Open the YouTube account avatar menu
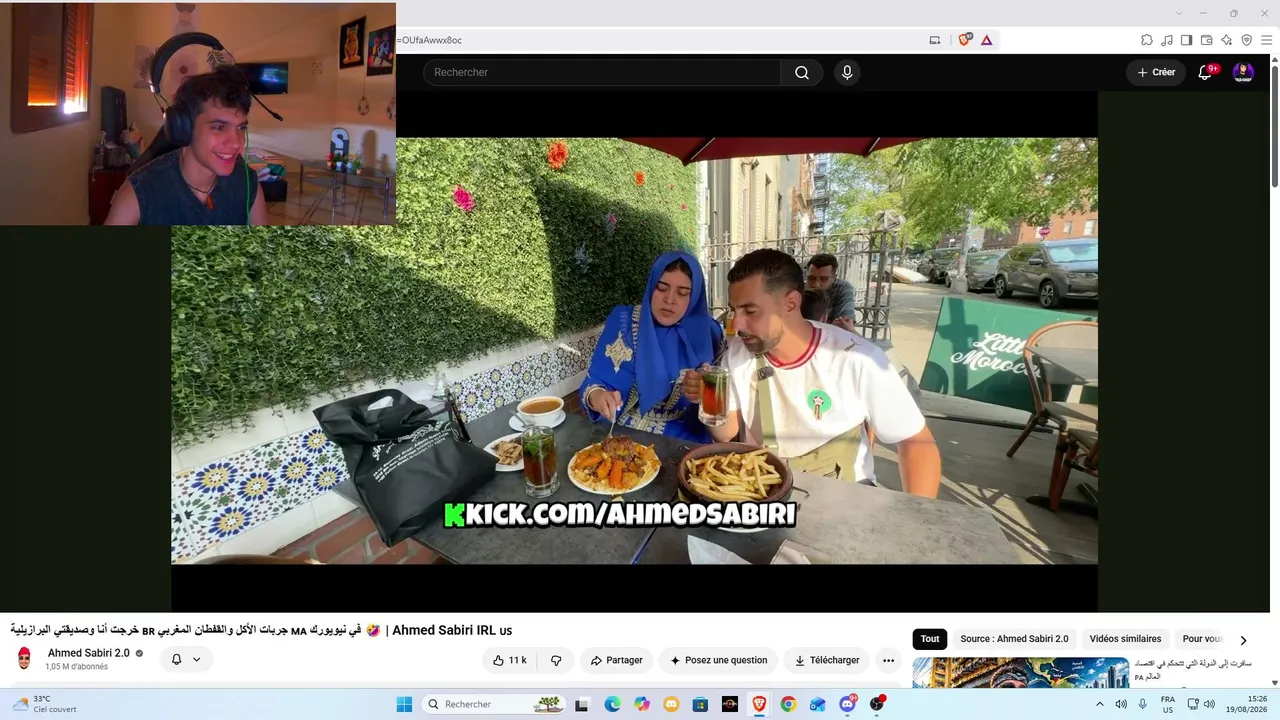Viewport: 1280px width, 720px height. (1243, 72)
